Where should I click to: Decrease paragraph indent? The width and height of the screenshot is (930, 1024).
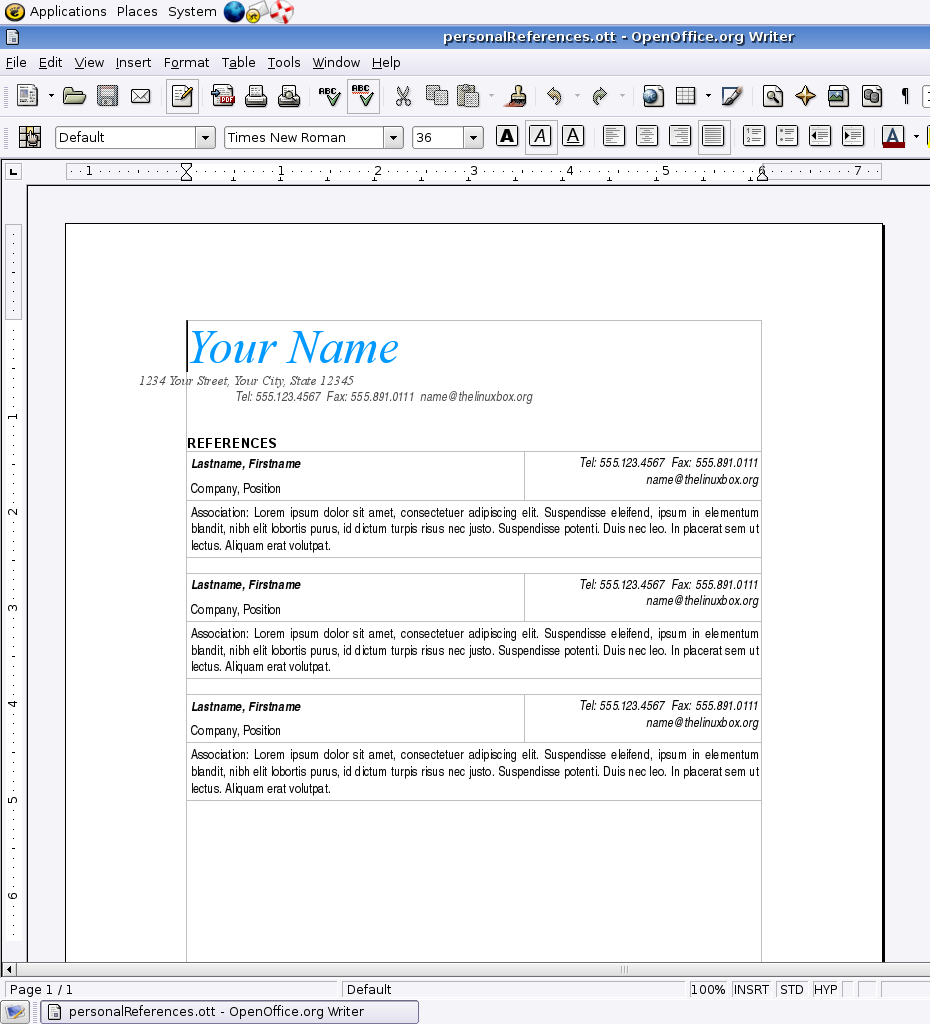coord(820,136)
